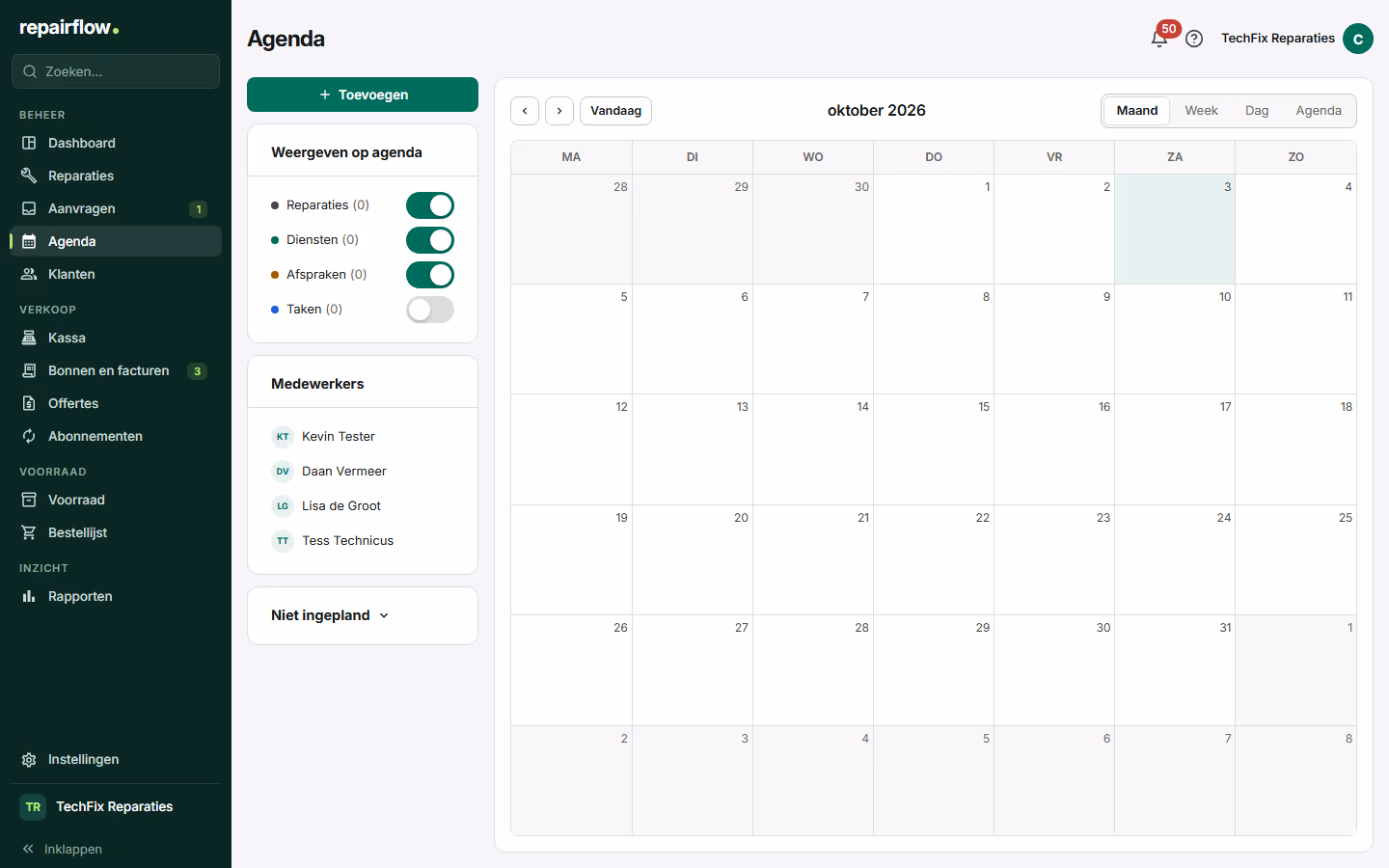This screenshot has width=1389, height=868.
Task: Select the Agenda sidebar menu item
Action: (x=116, y=241)
